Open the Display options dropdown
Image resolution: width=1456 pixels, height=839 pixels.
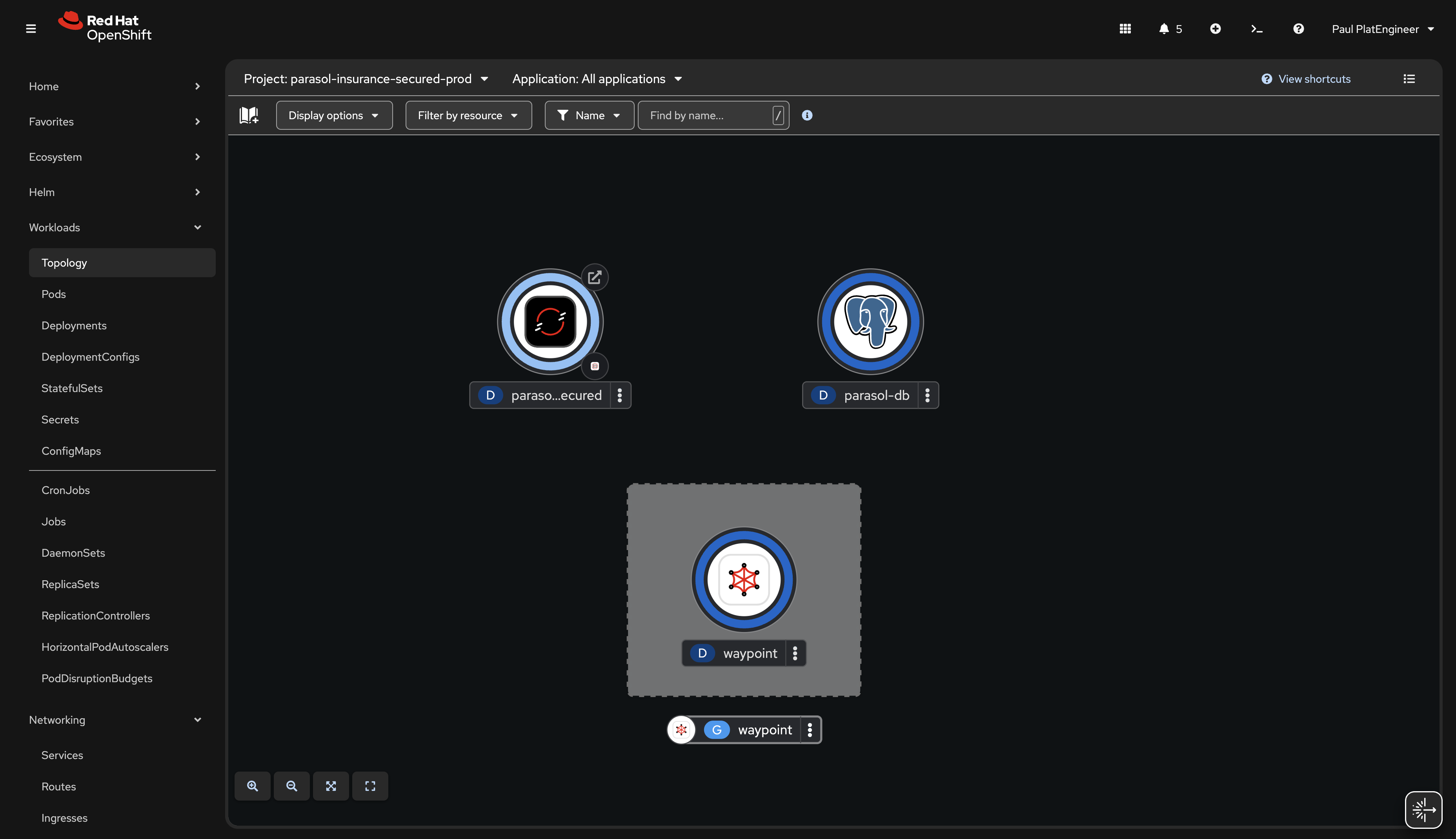[334, 114]
